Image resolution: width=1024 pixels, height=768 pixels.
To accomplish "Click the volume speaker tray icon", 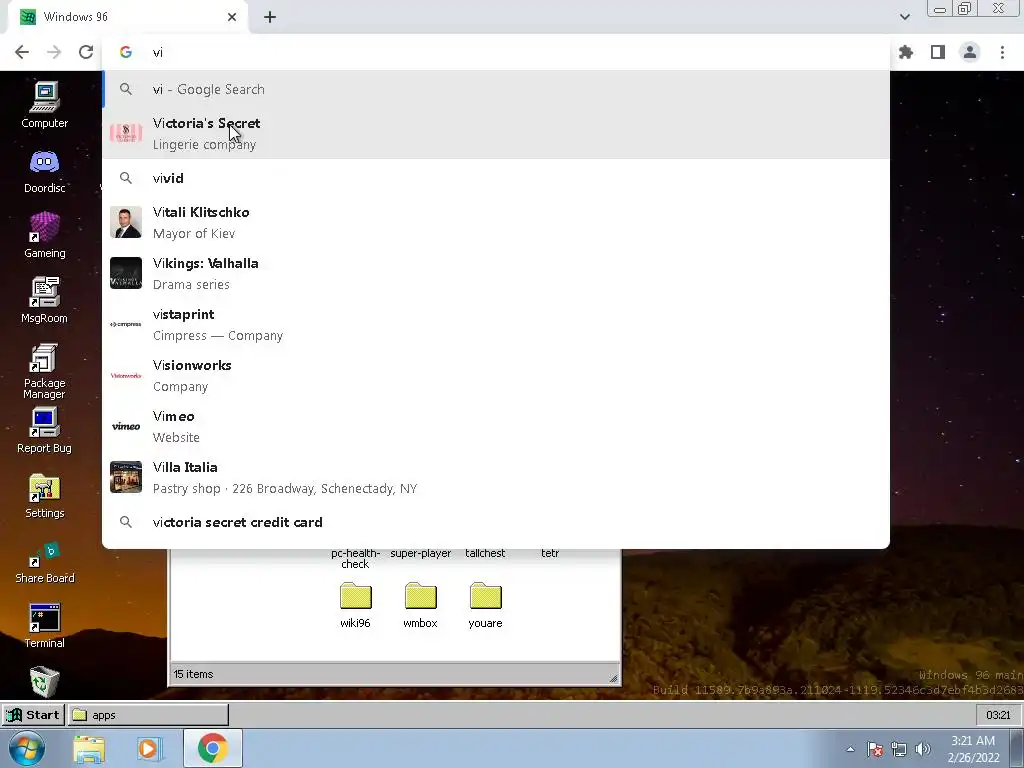I will pos(923,749).
